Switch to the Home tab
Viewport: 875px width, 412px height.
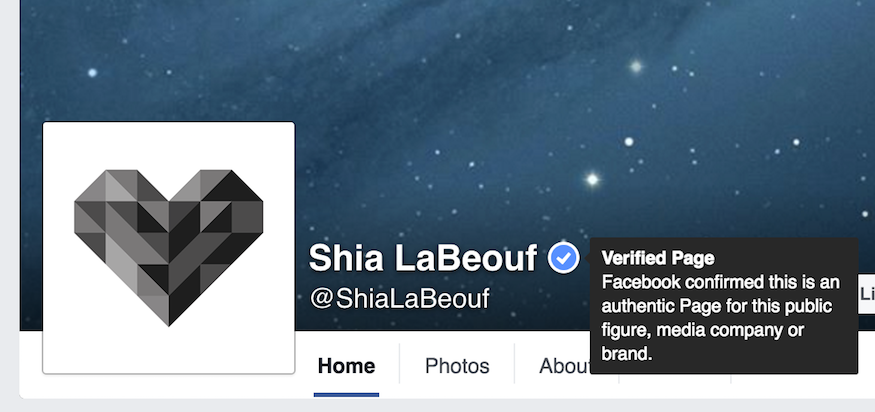pos(346,366)
